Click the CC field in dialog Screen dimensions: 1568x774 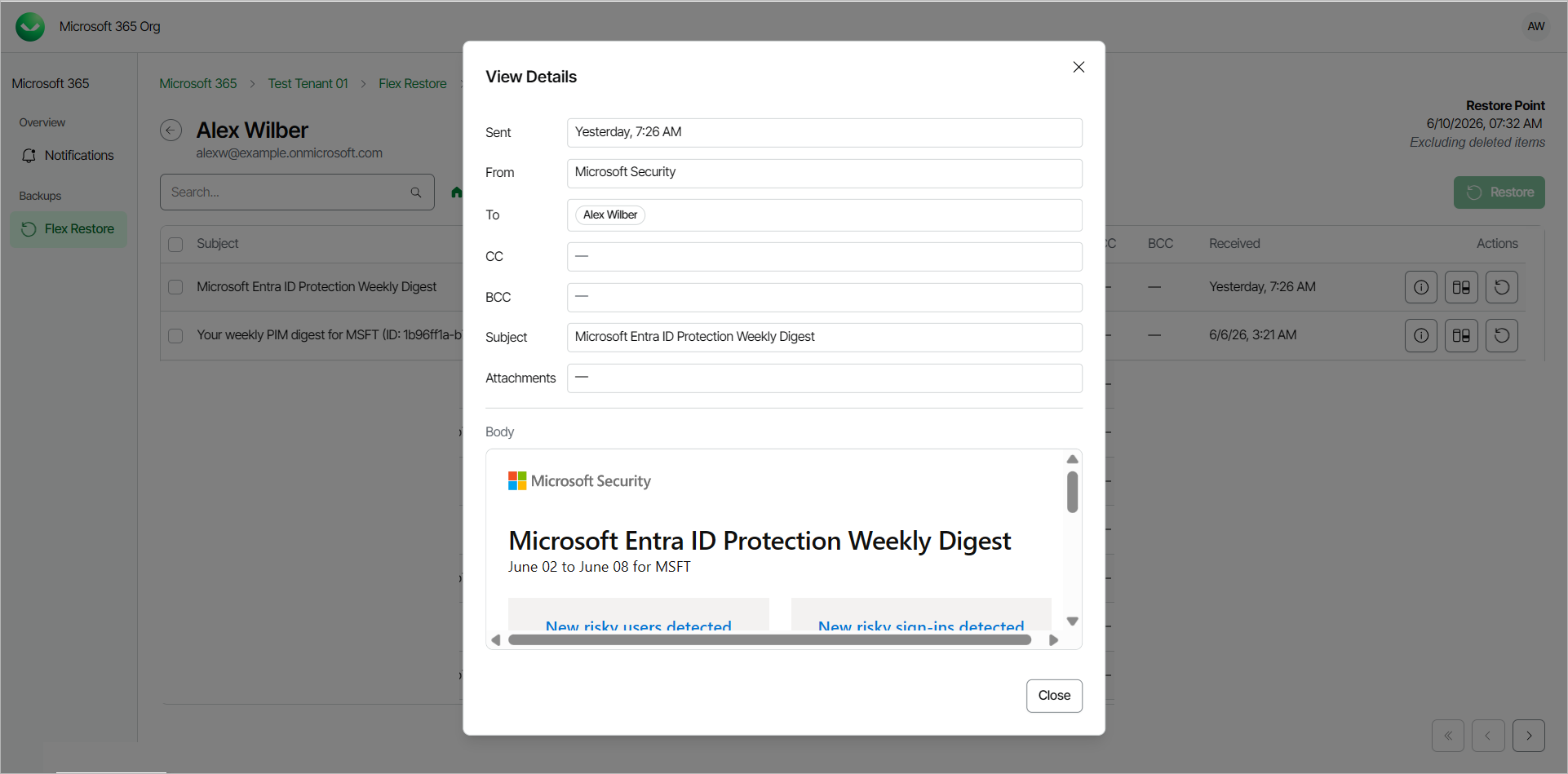(x=825, y=256)
